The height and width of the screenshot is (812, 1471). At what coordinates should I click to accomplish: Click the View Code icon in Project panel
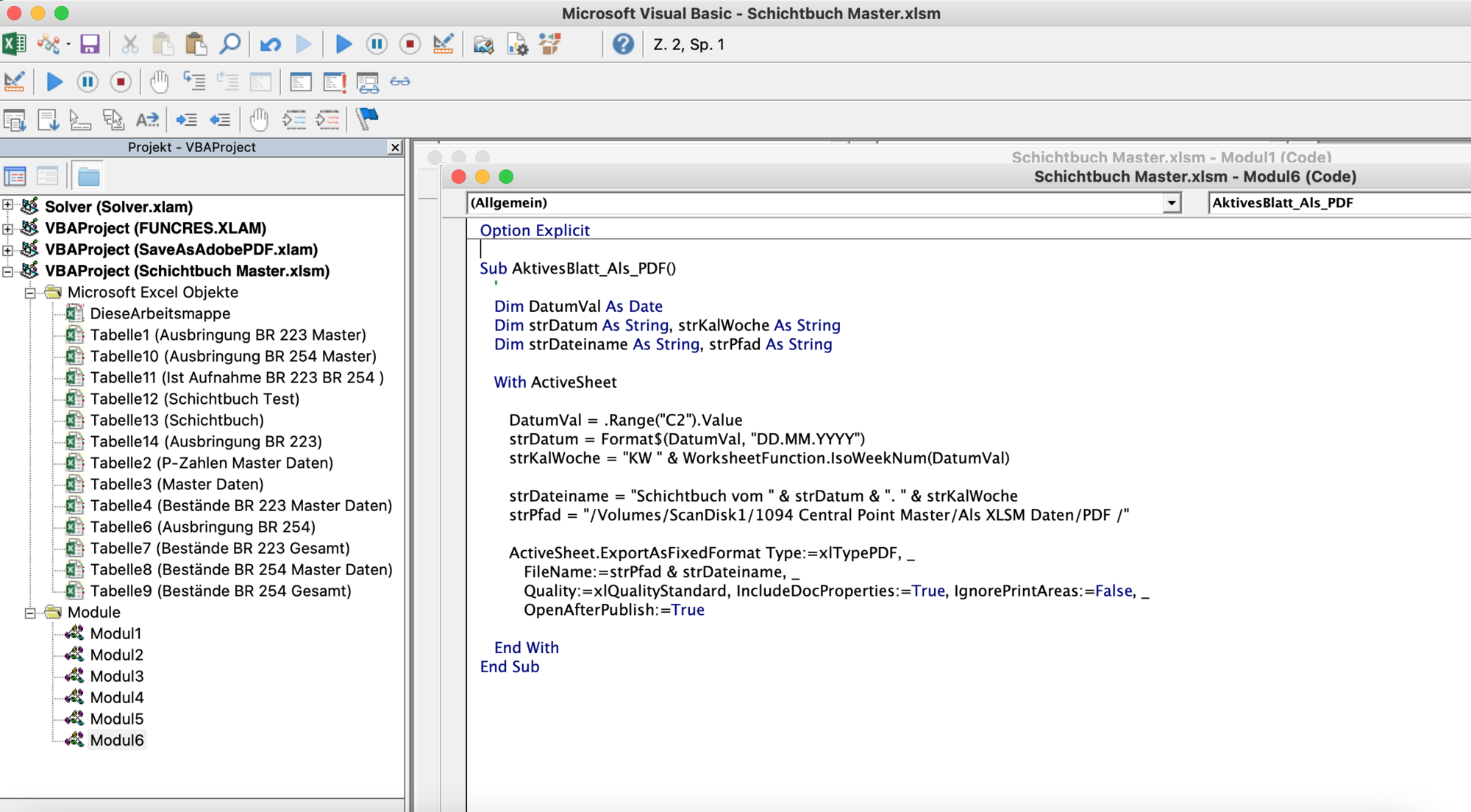point(15,177)
